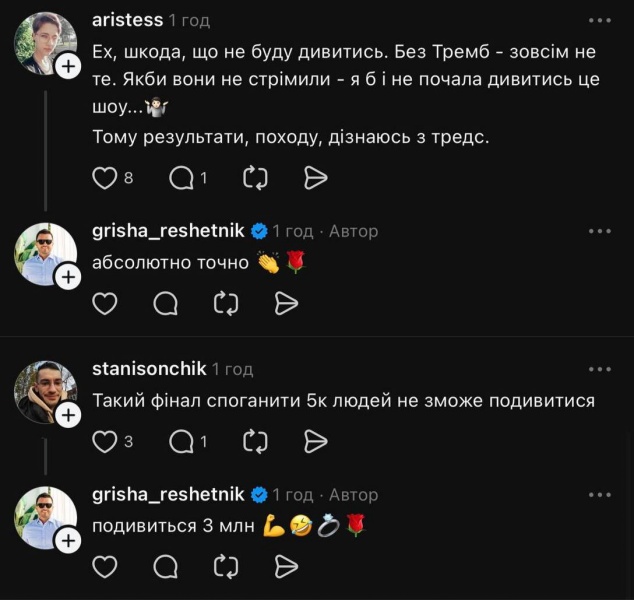Reply to the aristess comment
Viewport: 634px width, 600px height.
point(182,178)
